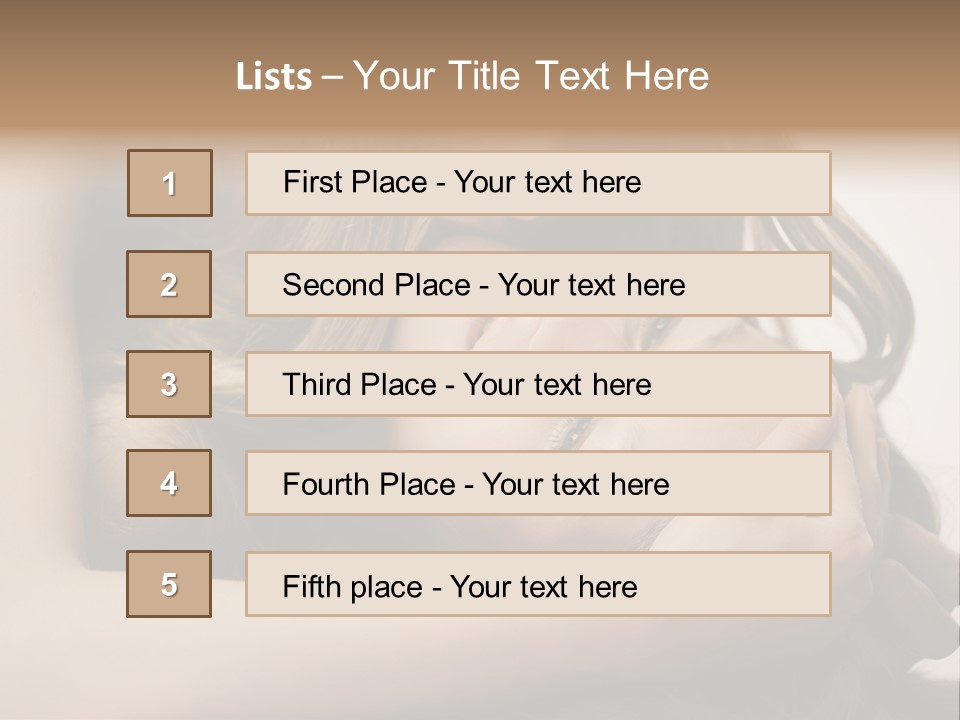
Task: Click the slide title 'Lists – Your Title Text Here'
Action: tap(472, 76)
